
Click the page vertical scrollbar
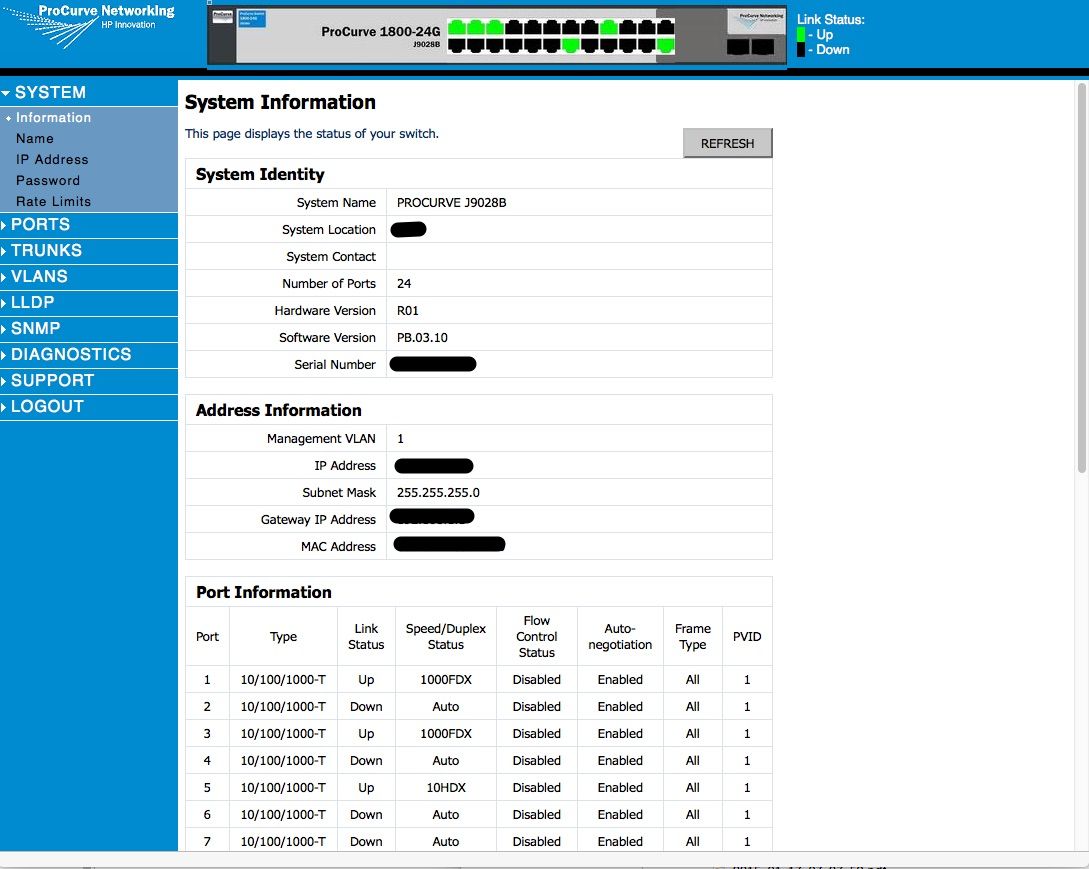[x=1081, y=278]
